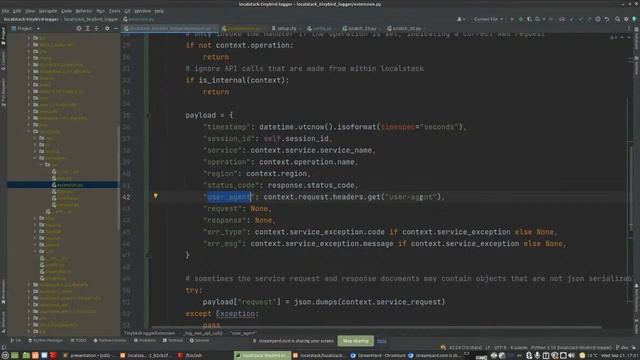The height and width of the screenshot is (360, 640).
Task: Click the Collapse All icon in Project panel
Action: click(97, 29)
